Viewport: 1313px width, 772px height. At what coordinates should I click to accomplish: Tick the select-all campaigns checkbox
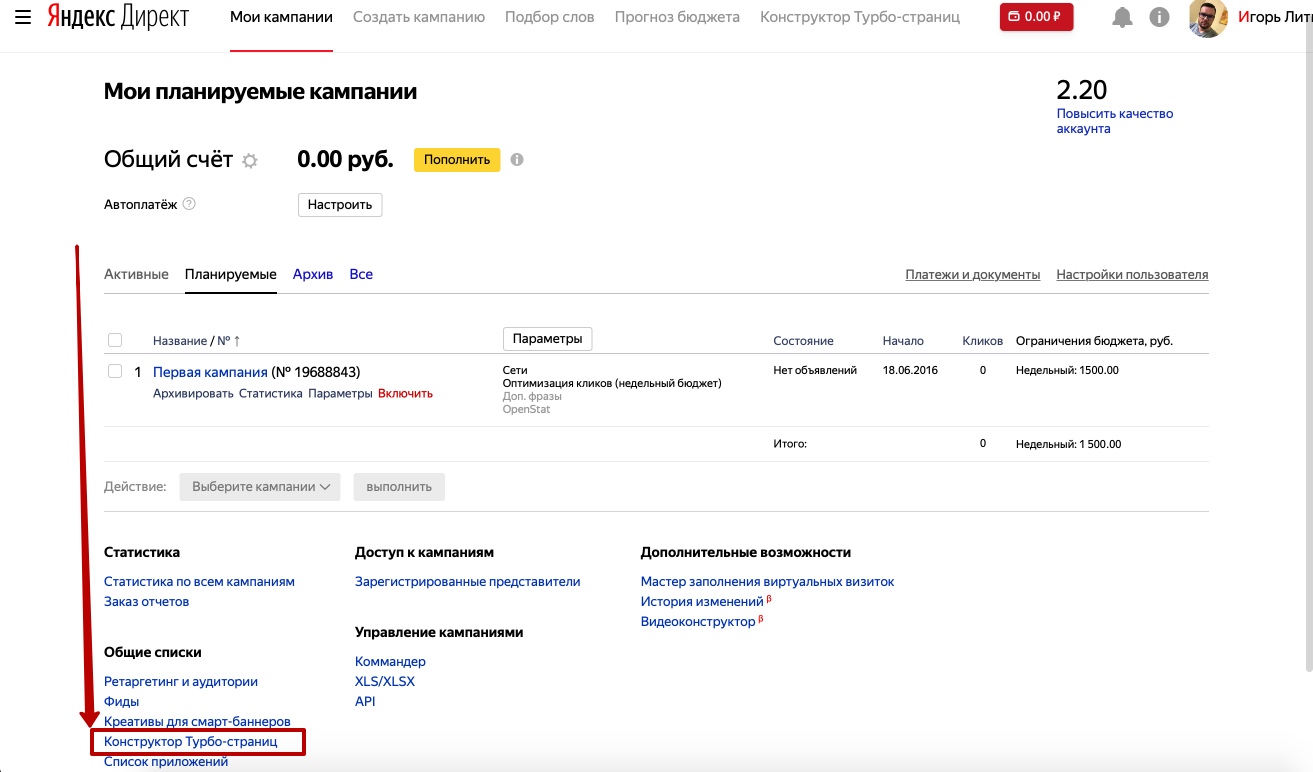114,340
